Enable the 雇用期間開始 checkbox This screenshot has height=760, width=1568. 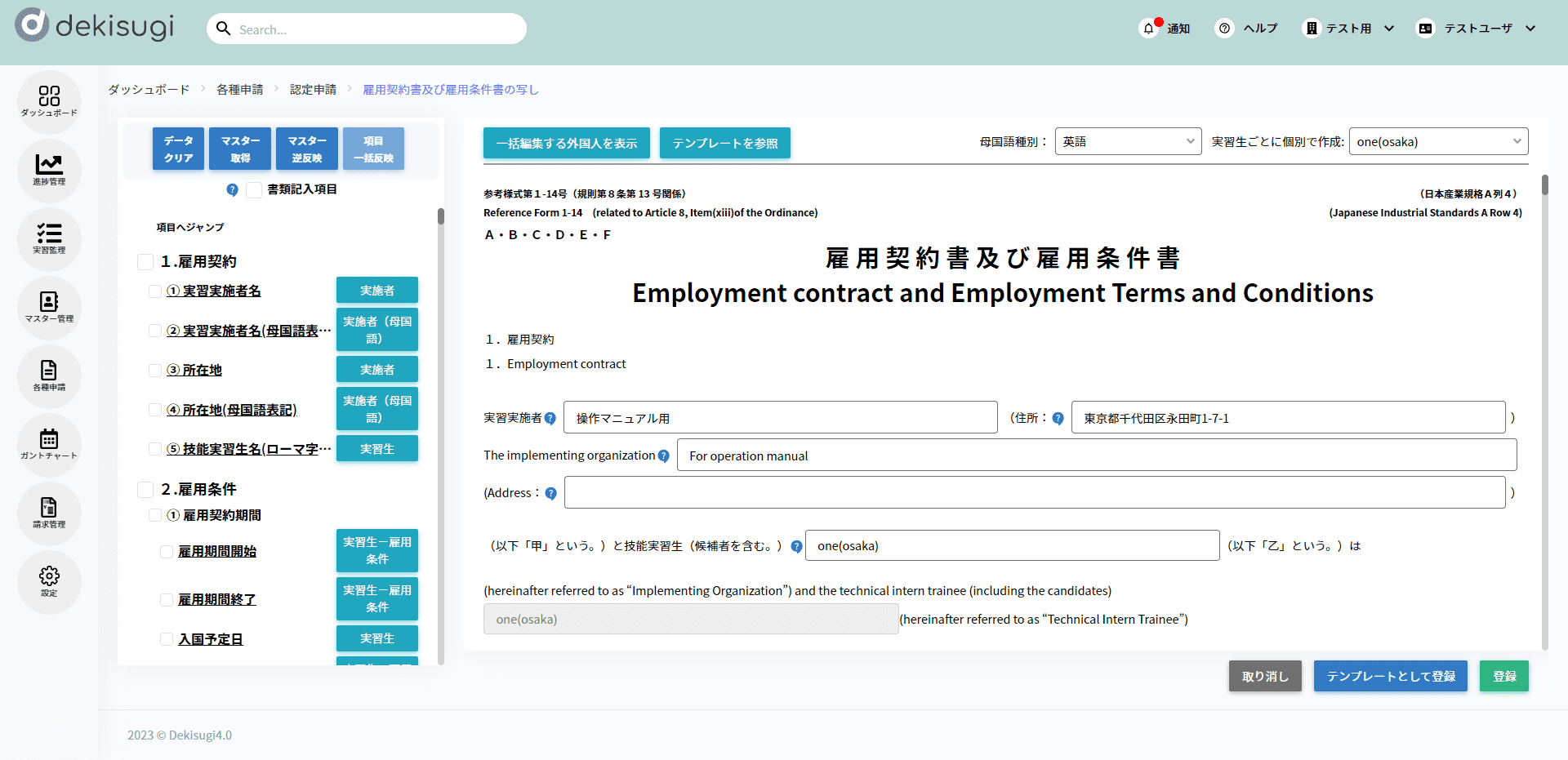click(167, 552)
